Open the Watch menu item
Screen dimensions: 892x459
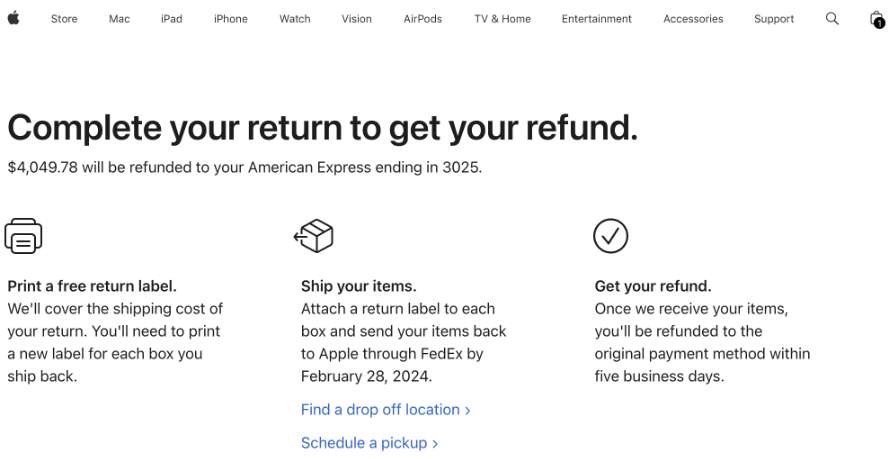(295, 19)
